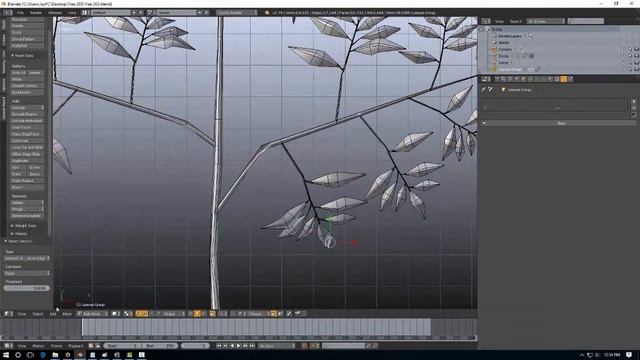This screenshot has height=360, width=640.
Task: Toggle selectable cursor icon for Circle
Action: 630,56
